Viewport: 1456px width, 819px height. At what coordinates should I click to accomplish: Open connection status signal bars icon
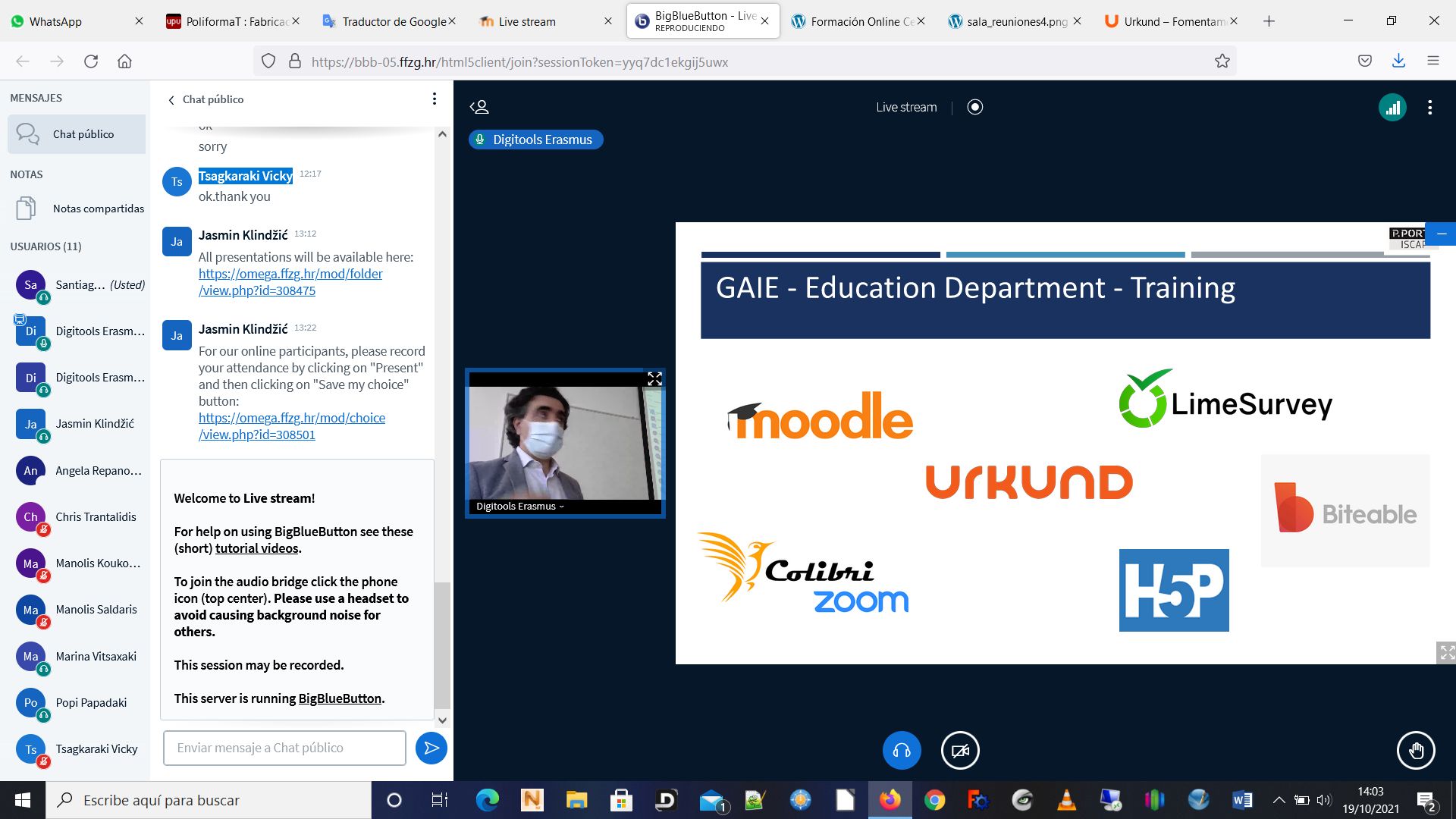coord(1392,108)
